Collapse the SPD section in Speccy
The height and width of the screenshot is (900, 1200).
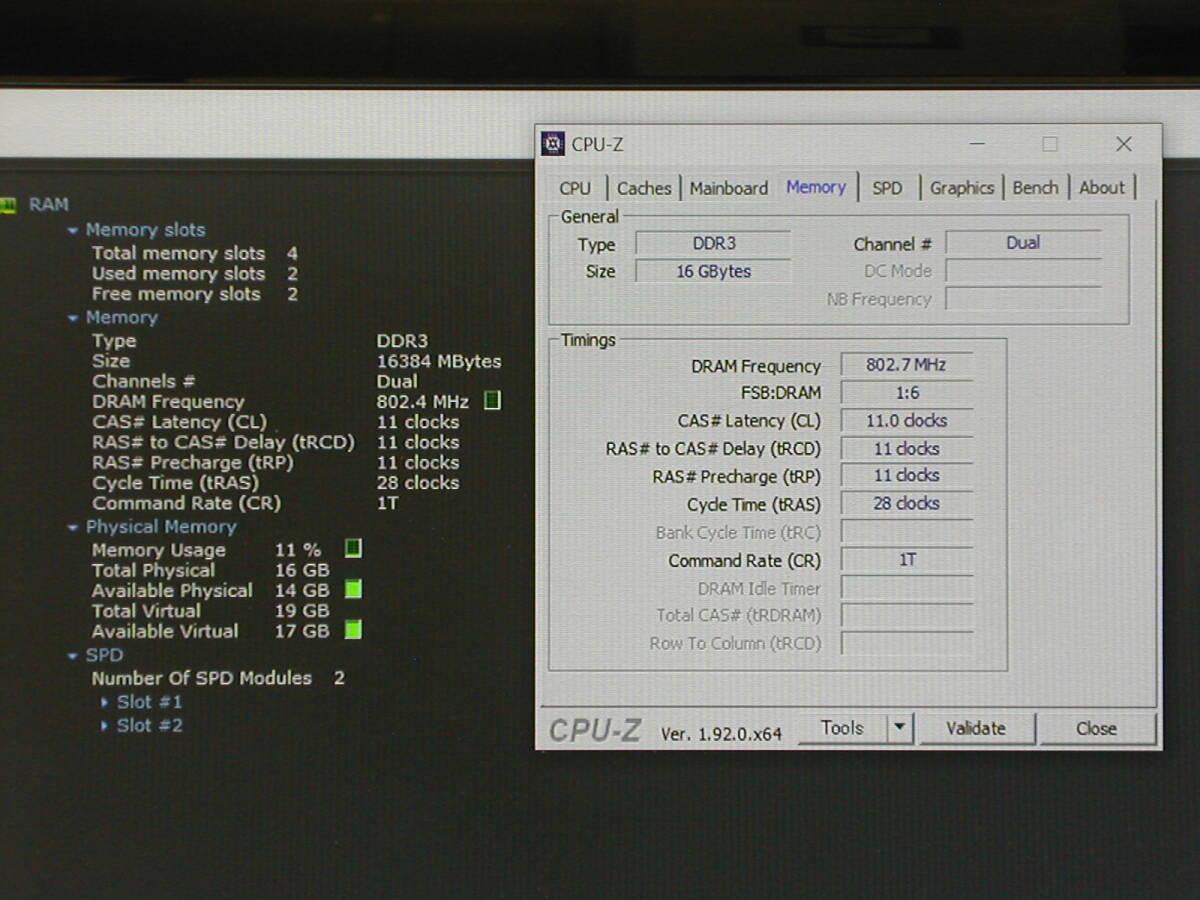click(x=72, y=656)
